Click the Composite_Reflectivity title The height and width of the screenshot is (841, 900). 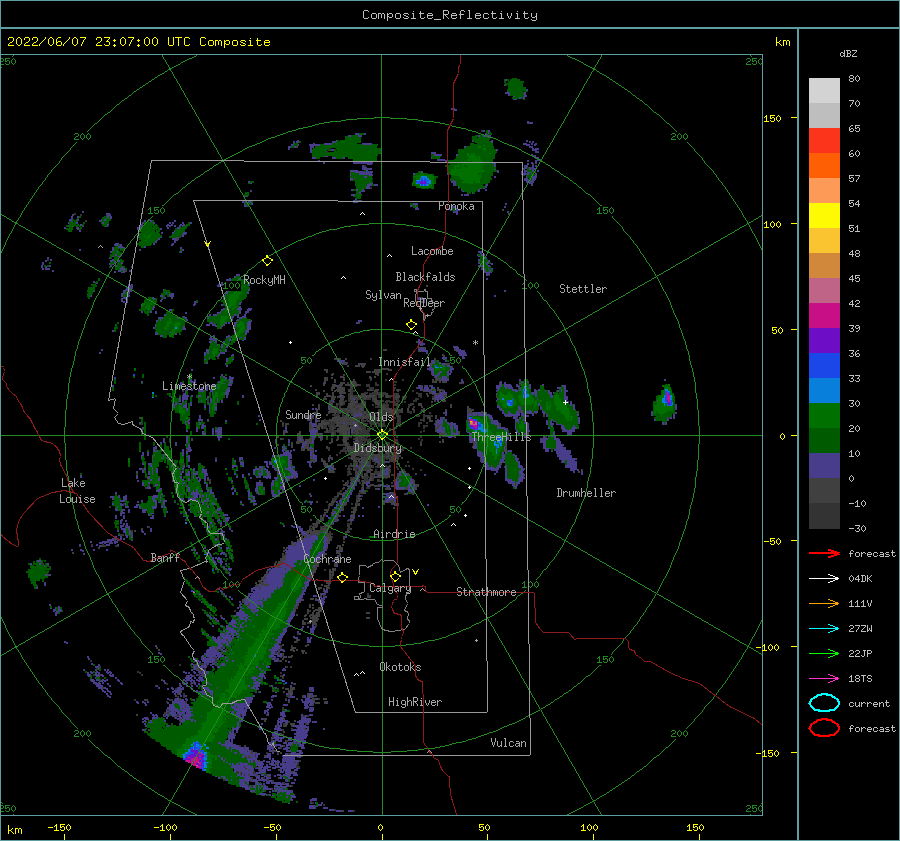click(x=449, y=15)
